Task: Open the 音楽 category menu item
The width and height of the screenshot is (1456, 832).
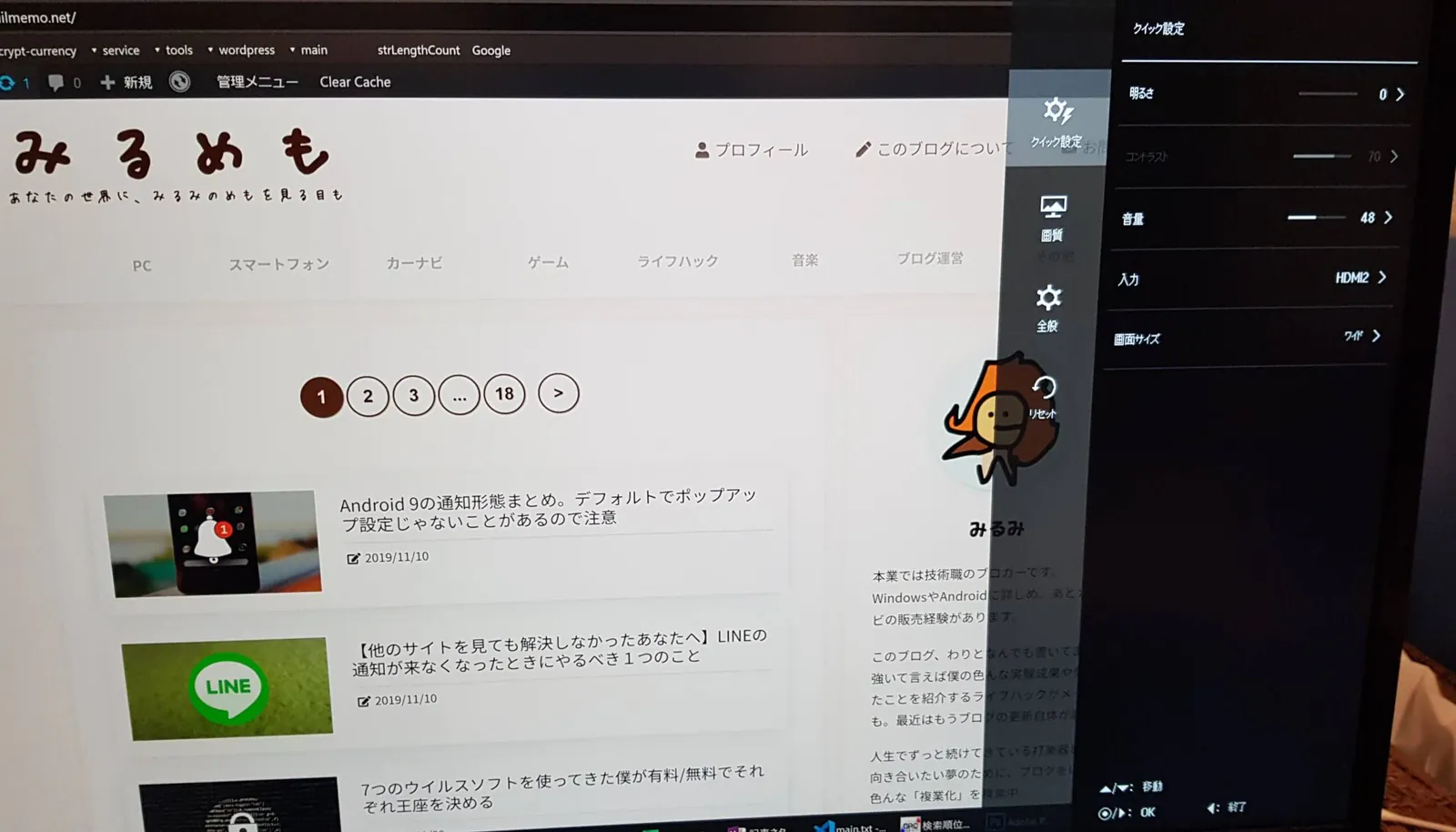Action: click(x=804, y=260)
